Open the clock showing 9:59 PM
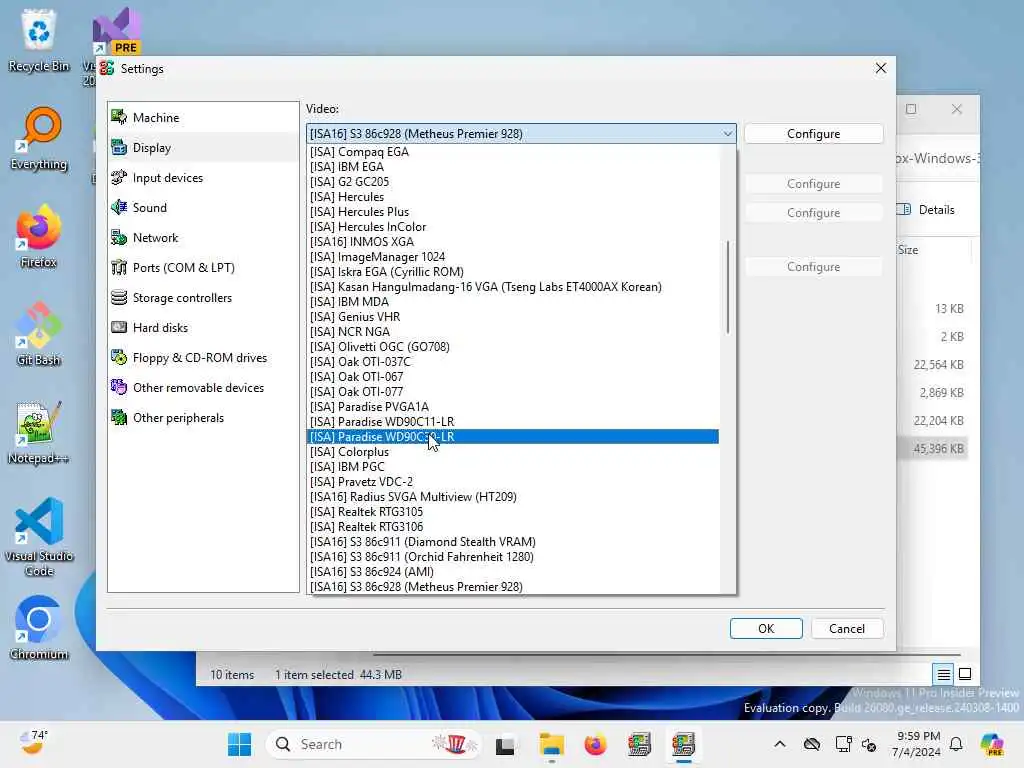Viewport: 1024px width, 768px height. click(x=918, y=744)
